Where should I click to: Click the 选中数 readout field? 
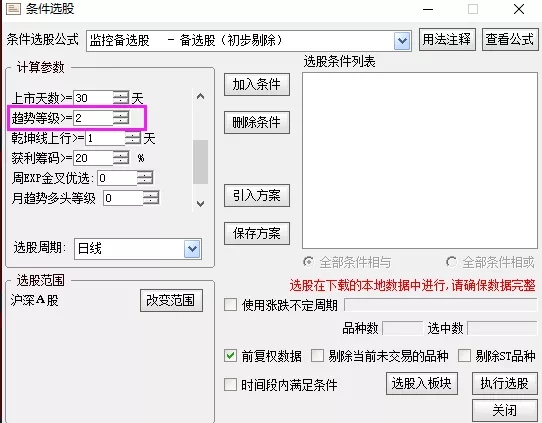pyautogui.click(x=503, y=328)
